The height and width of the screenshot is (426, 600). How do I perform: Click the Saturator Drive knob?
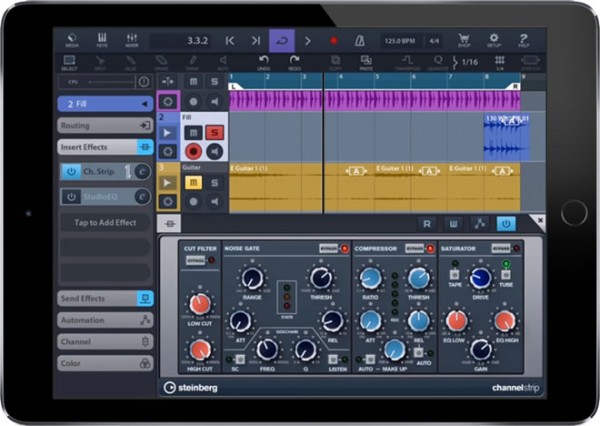(x=481, y=278)
